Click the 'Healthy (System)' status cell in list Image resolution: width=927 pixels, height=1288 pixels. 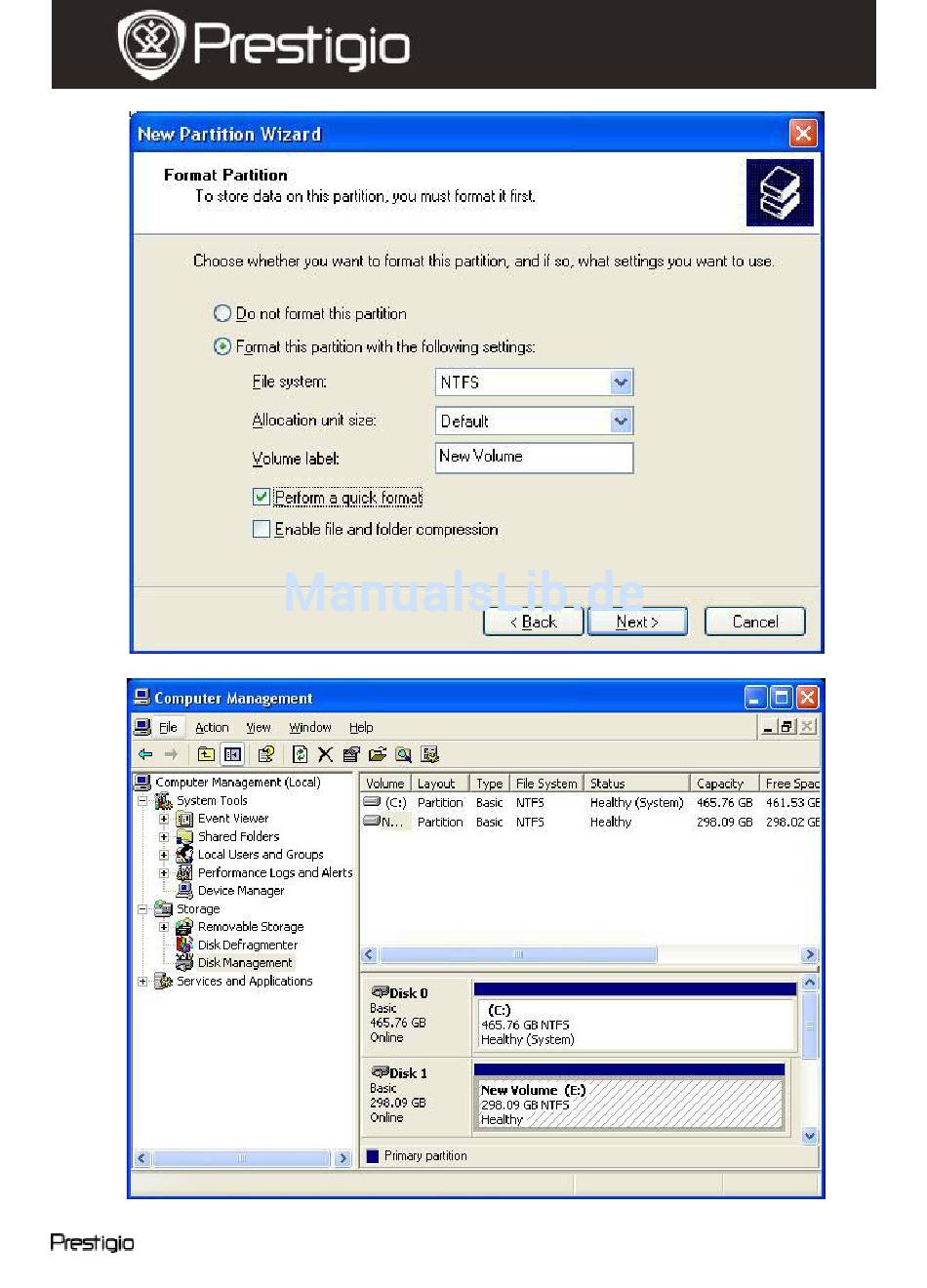tap(636, 802)
